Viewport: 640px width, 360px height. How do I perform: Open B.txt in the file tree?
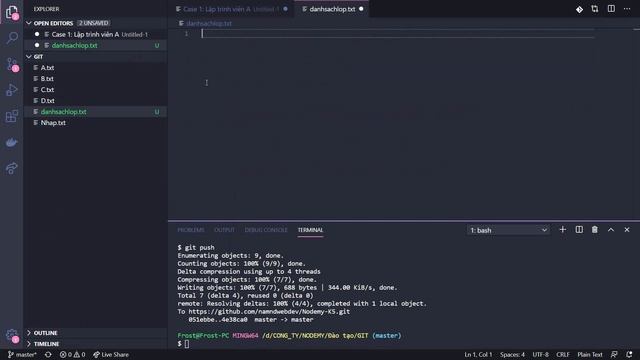click(47, 79)
